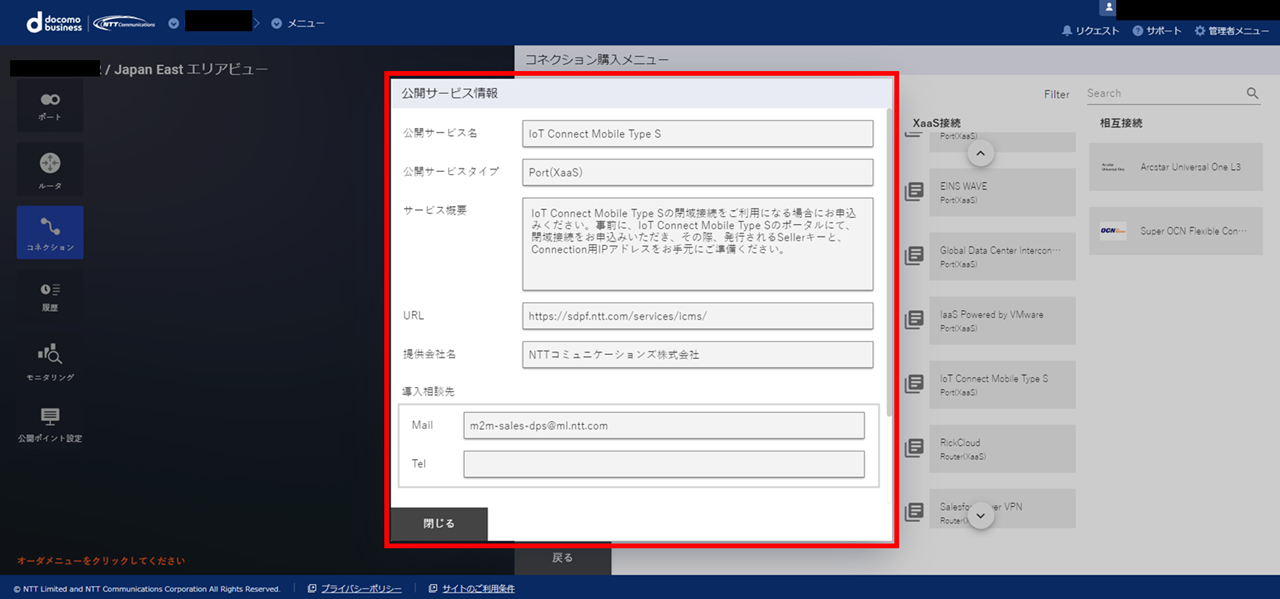Click the RickCloud document icon
The width and height of the screenshot is (1280, 599).
click(x=914, y=448)
